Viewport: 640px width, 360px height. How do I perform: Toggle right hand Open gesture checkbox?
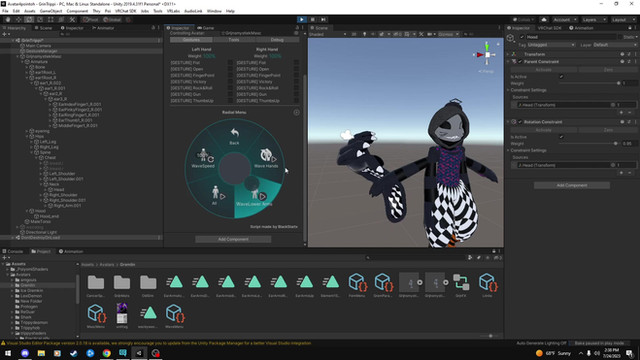[x=296, y=69]
